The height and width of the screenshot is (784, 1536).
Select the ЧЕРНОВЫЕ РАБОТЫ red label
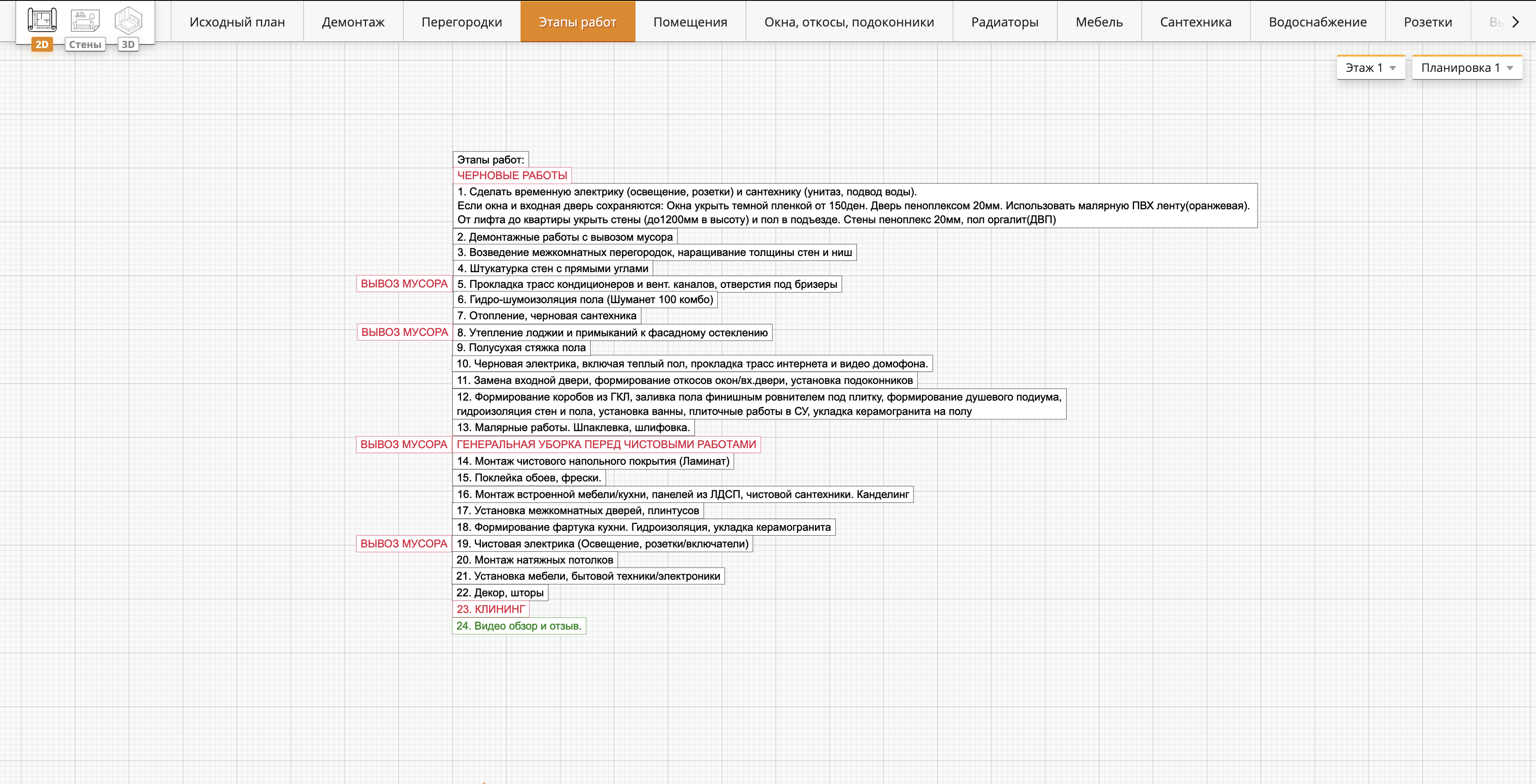[x=512, y=175]
